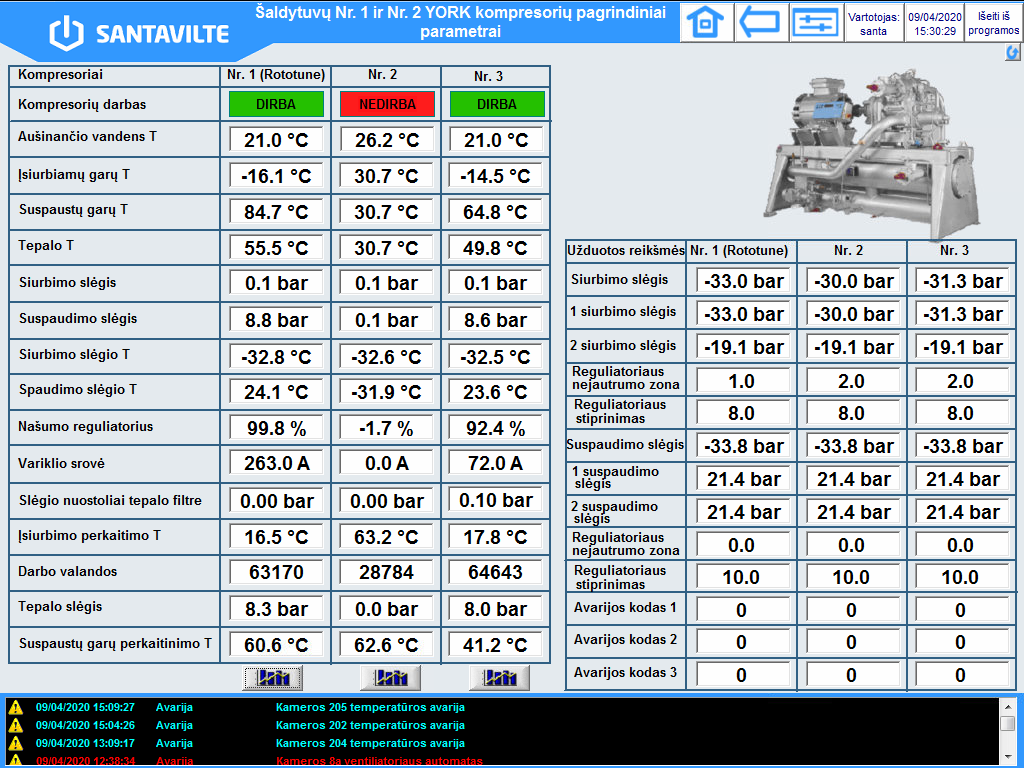Edit Reguliatoriaus stiprinimas 8.0 for Nr. 2
The width and height of the screenshot is (1024, 768).
point(853,413)
